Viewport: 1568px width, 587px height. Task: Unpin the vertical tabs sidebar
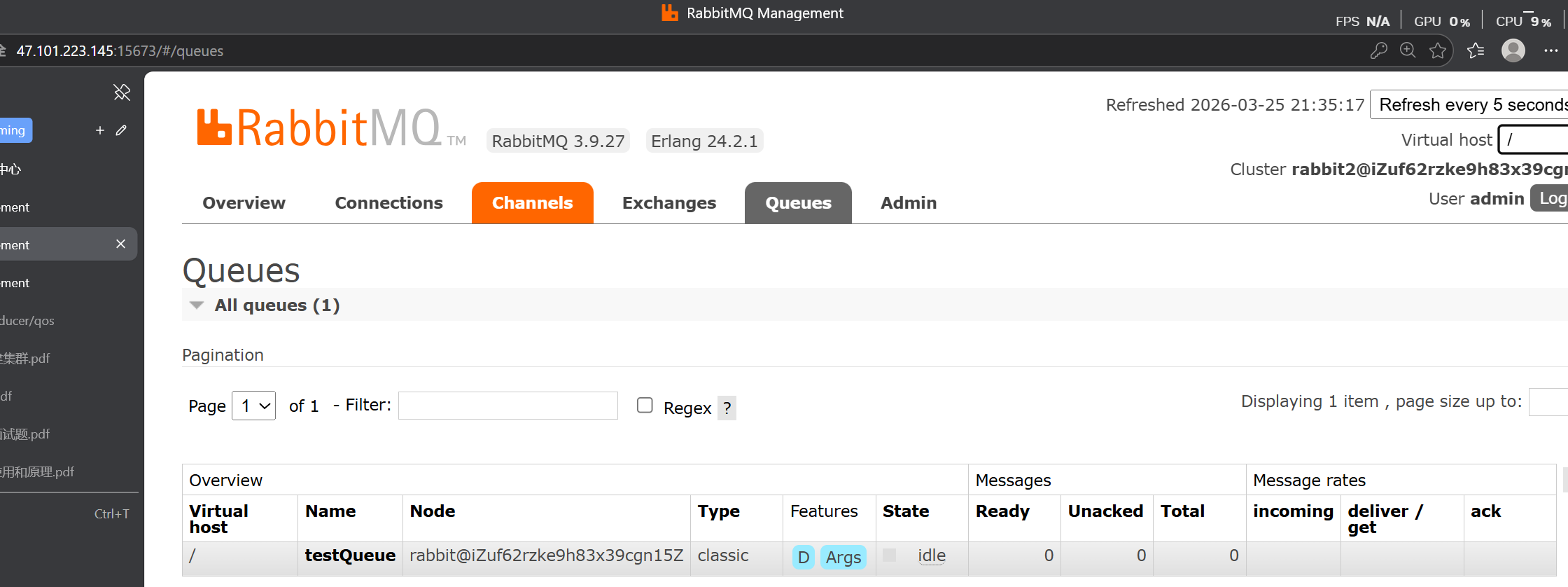pos(122,92)
